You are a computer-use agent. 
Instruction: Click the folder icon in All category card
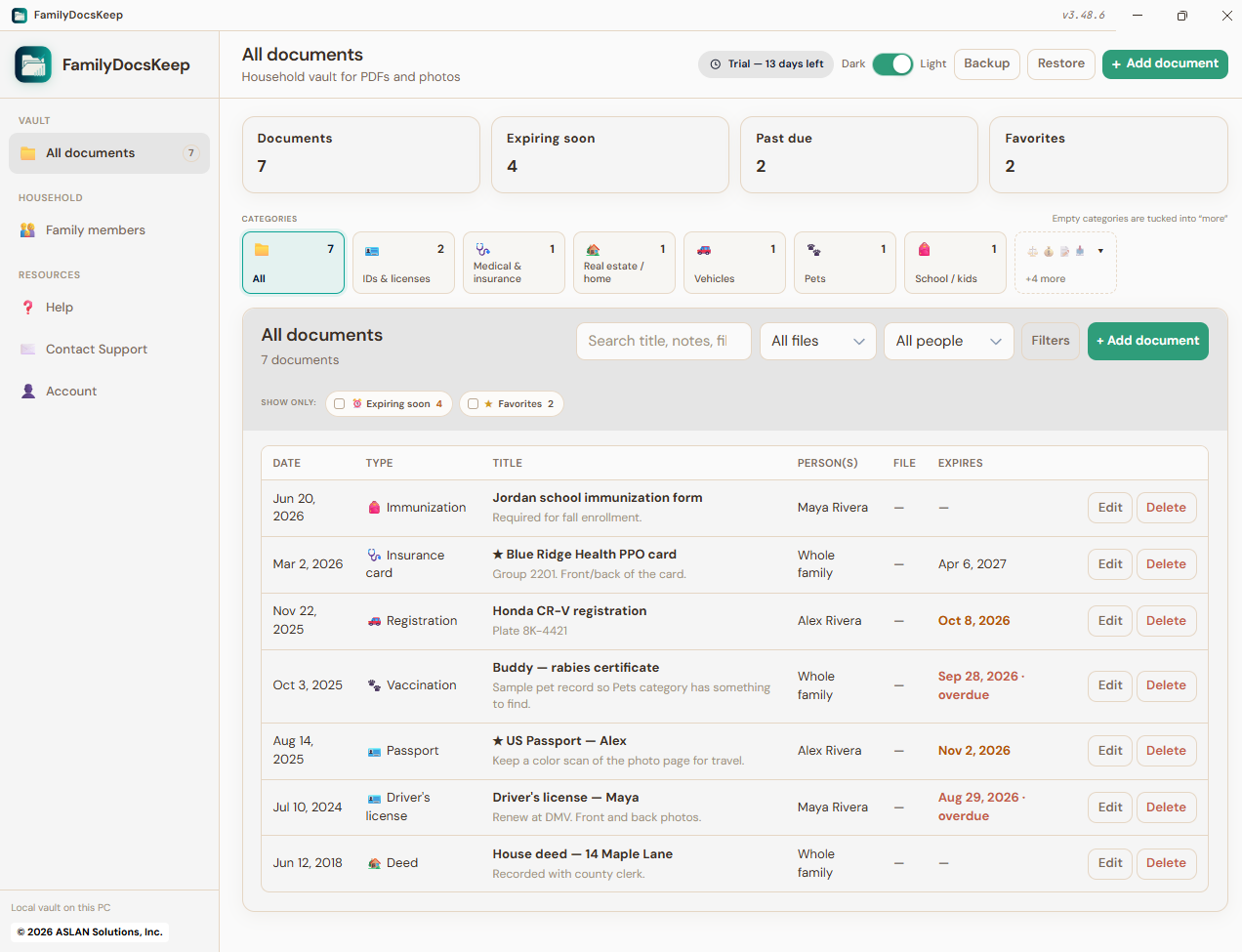point(262,250)
